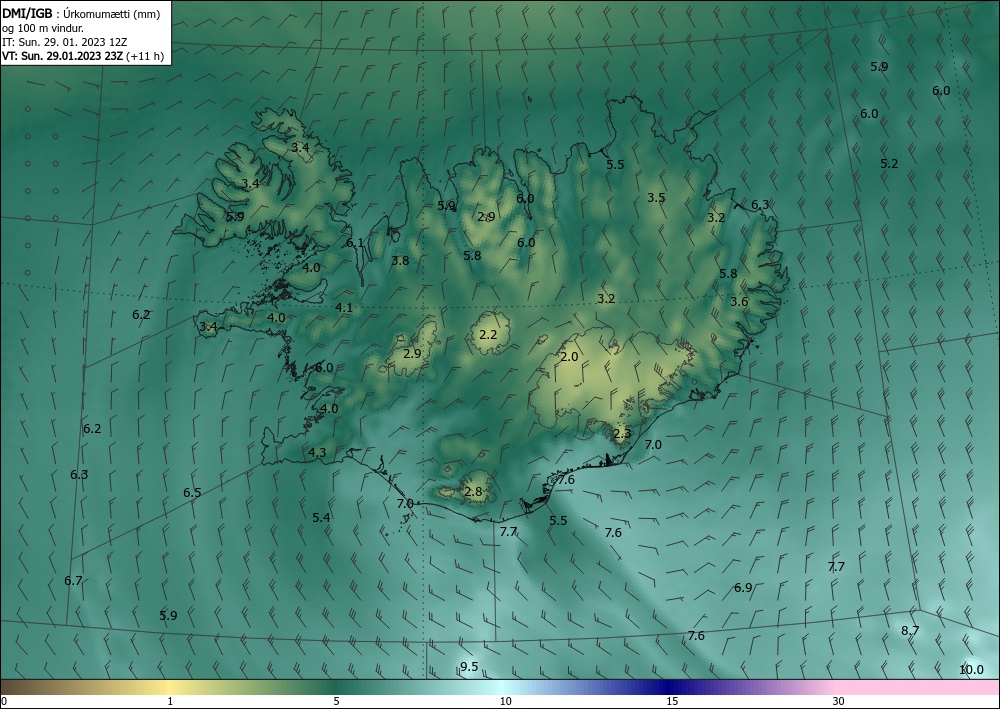Click the title line "DMI/IGB : Úrkomumætti (mm)"

81,14
